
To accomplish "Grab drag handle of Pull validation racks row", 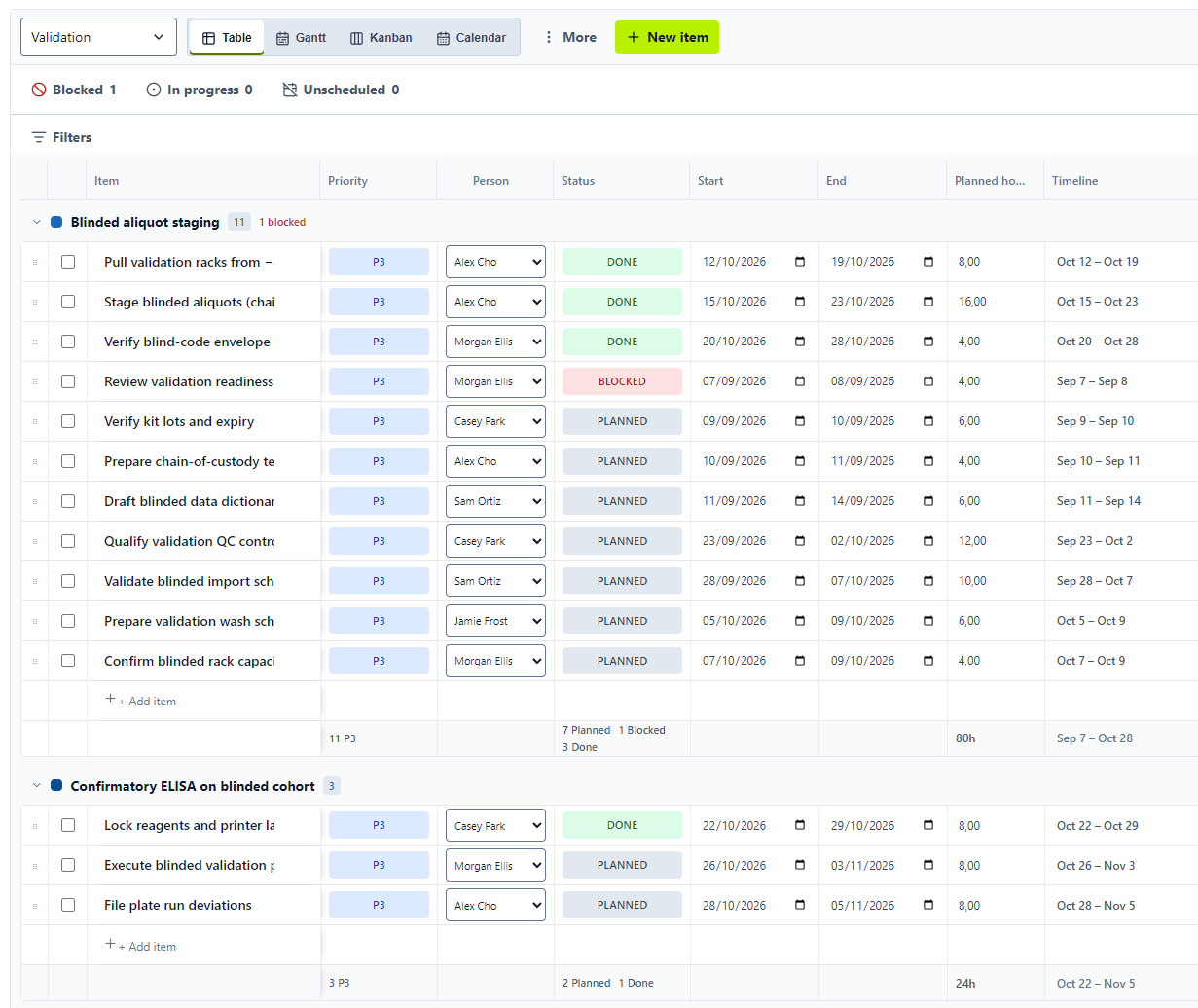I will click(x=35, y=262).
